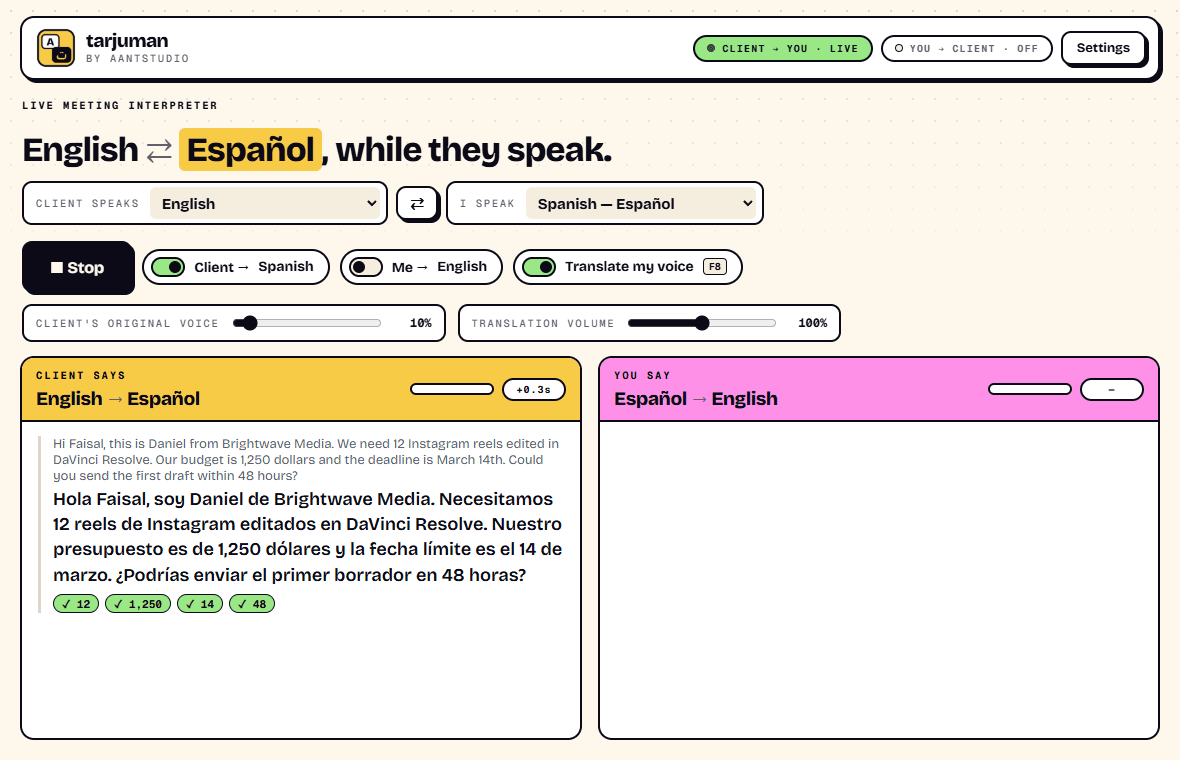1180x760 pixels.
Task: Open the I Speak Spanish dropdown
Action: coord(640,204)
